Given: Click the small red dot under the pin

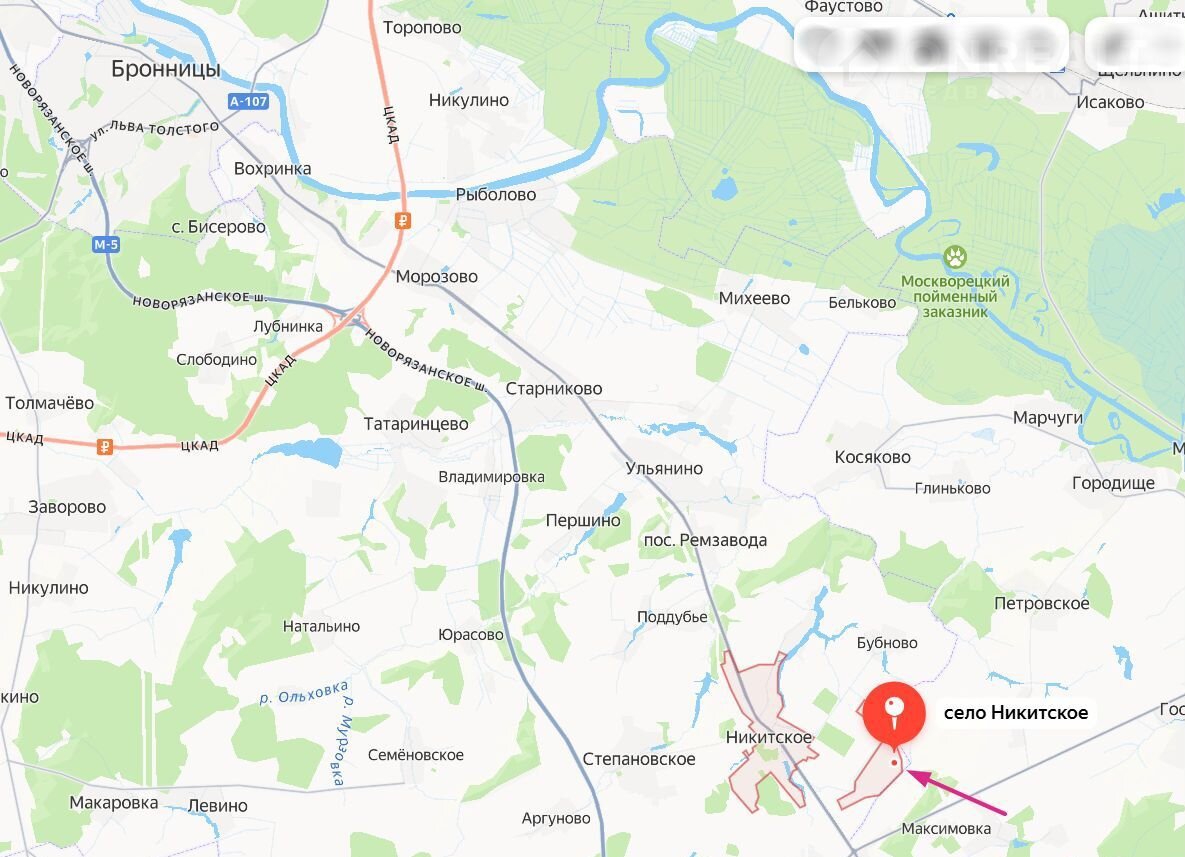Looking at the screenshot, I should (x=895, y=763).
